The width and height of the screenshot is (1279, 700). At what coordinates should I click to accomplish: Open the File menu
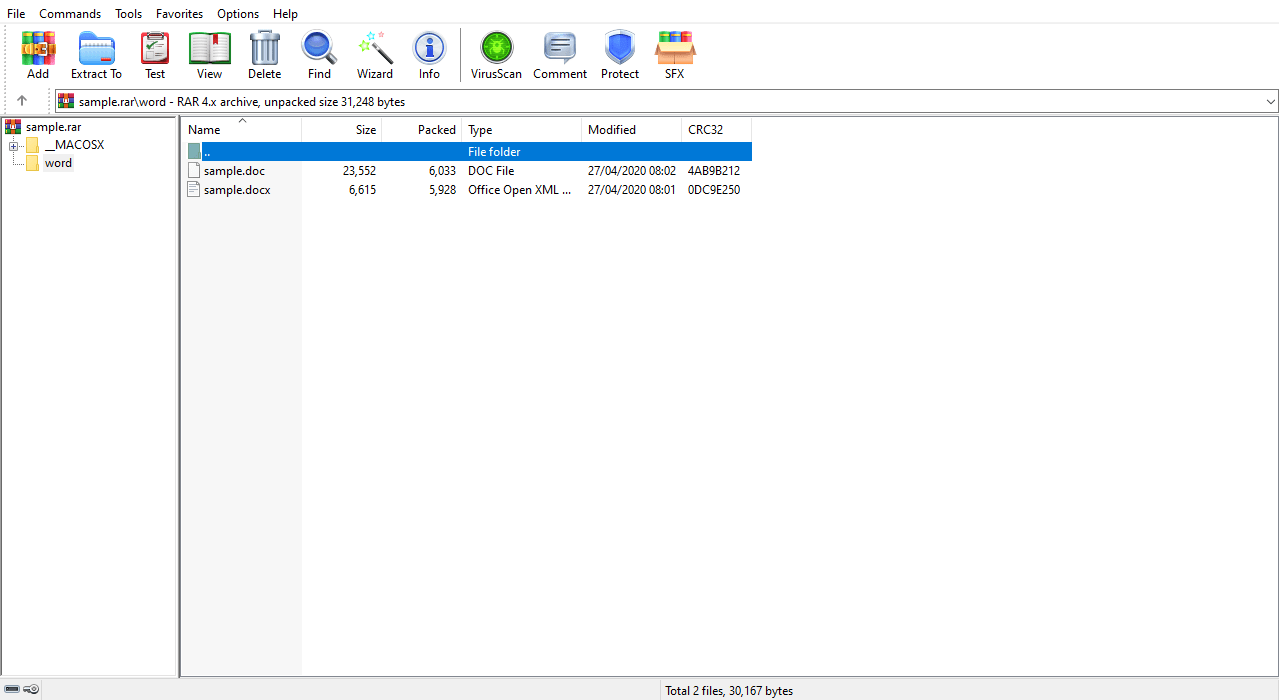click(16, 14)
